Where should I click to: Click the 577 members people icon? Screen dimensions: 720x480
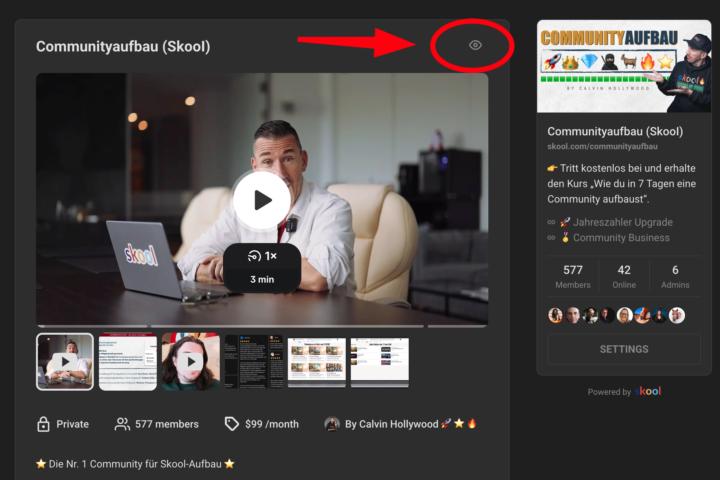click(122, 424)
